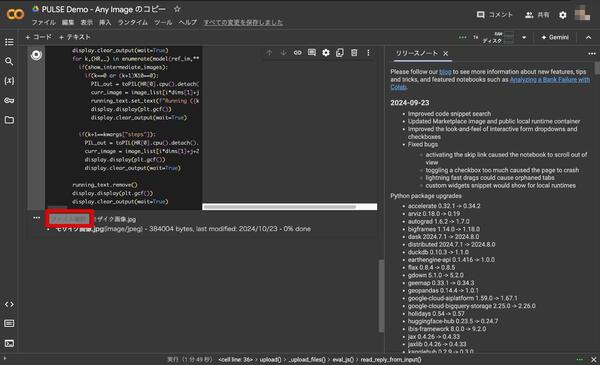Add a comment to the cell
Image resolution: width=600 pixels, height=365 pixels.
pos(312,53)
